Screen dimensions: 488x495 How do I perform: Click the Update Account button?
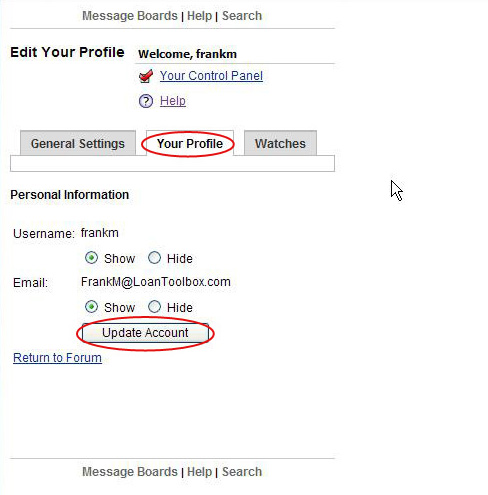[x=145, y=333]
